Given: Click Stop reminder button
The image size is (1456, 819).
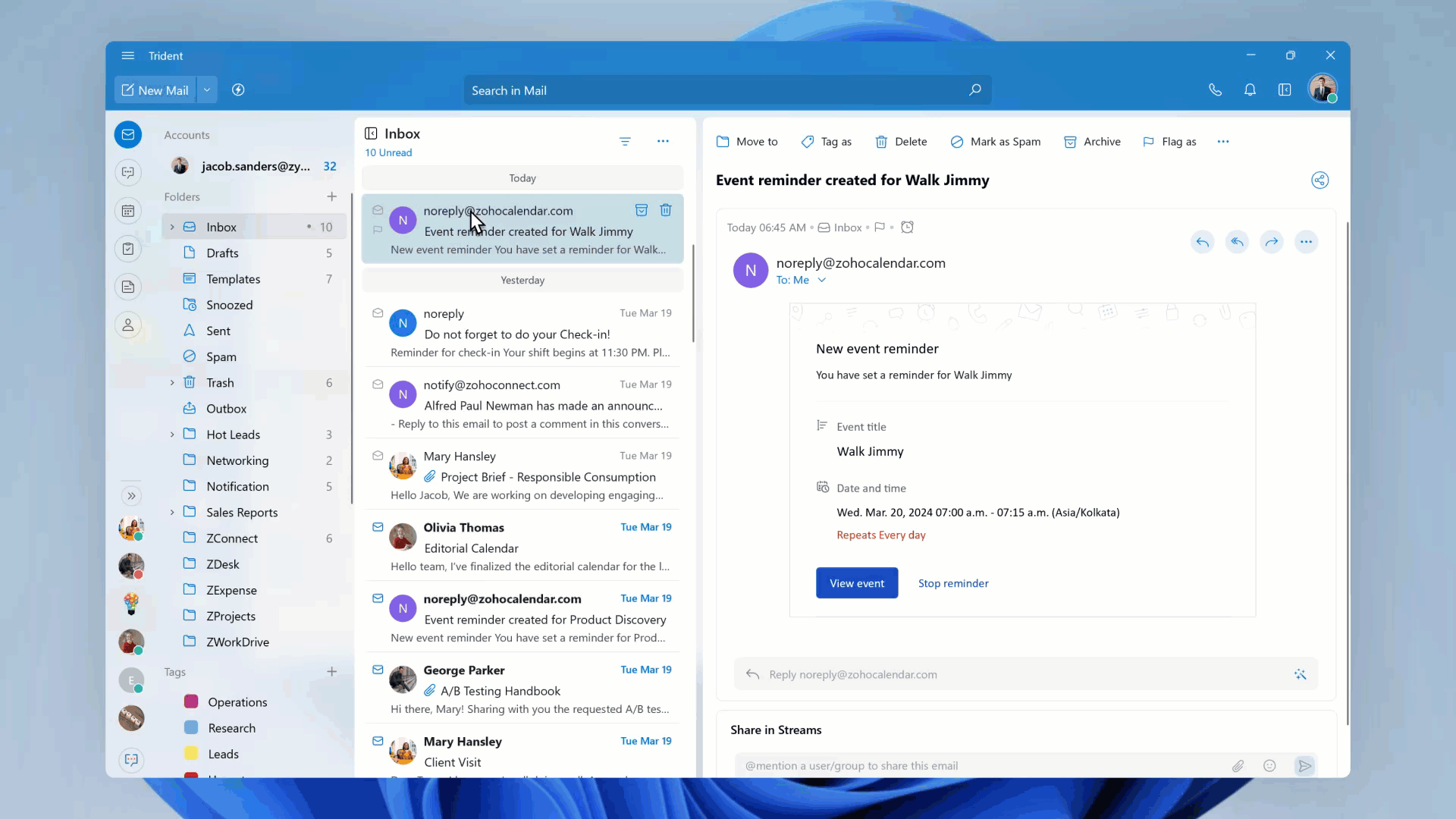Looking at the screenshot, I should point(953,583).
